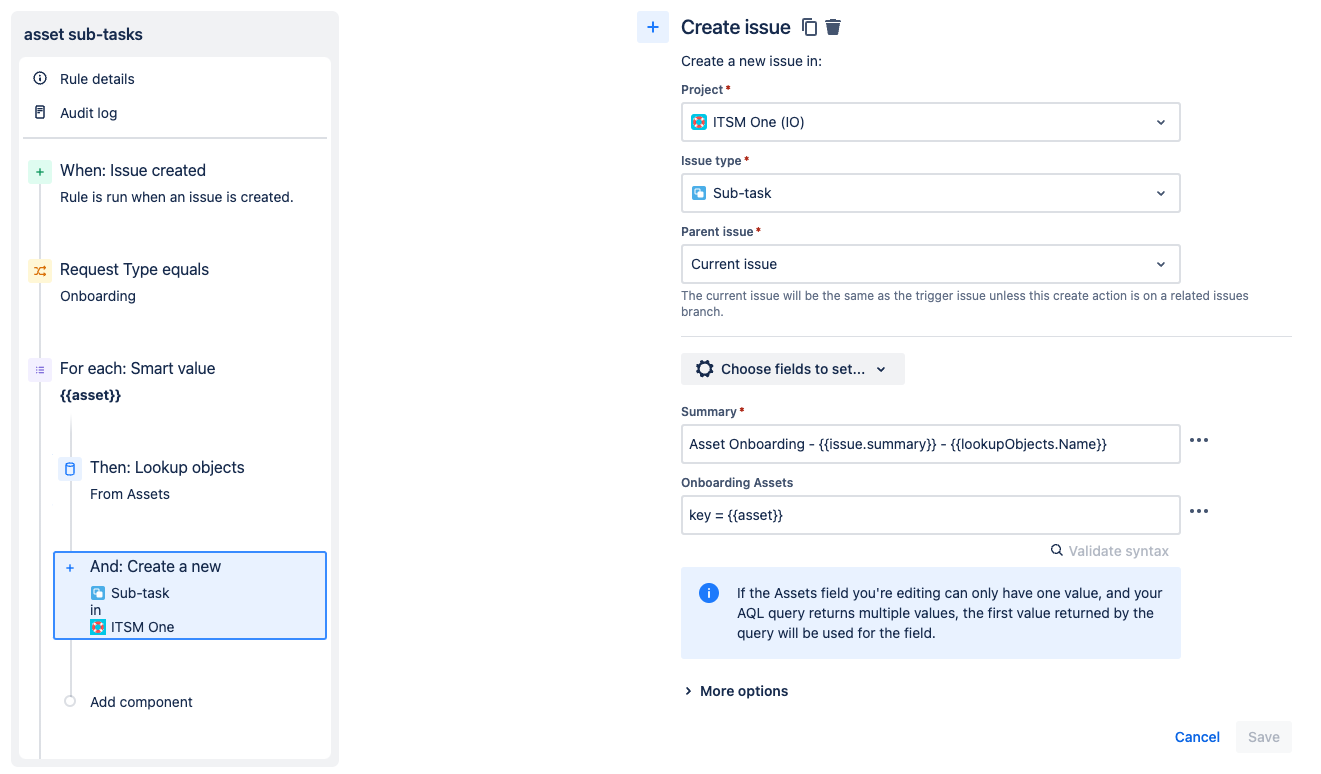Expand the More options section
Image resolution: width=1321 pixels, height=774 pixels.
click(736, 691)
